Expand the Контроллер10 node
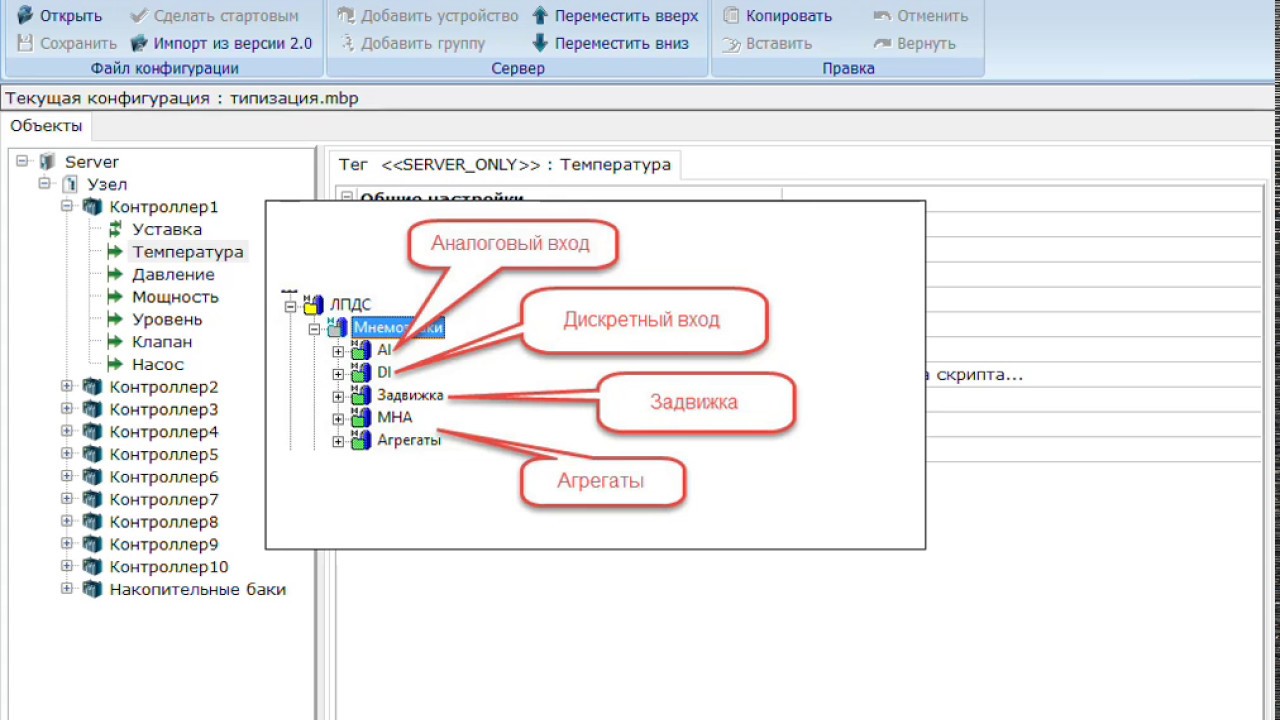 point(67,566)
